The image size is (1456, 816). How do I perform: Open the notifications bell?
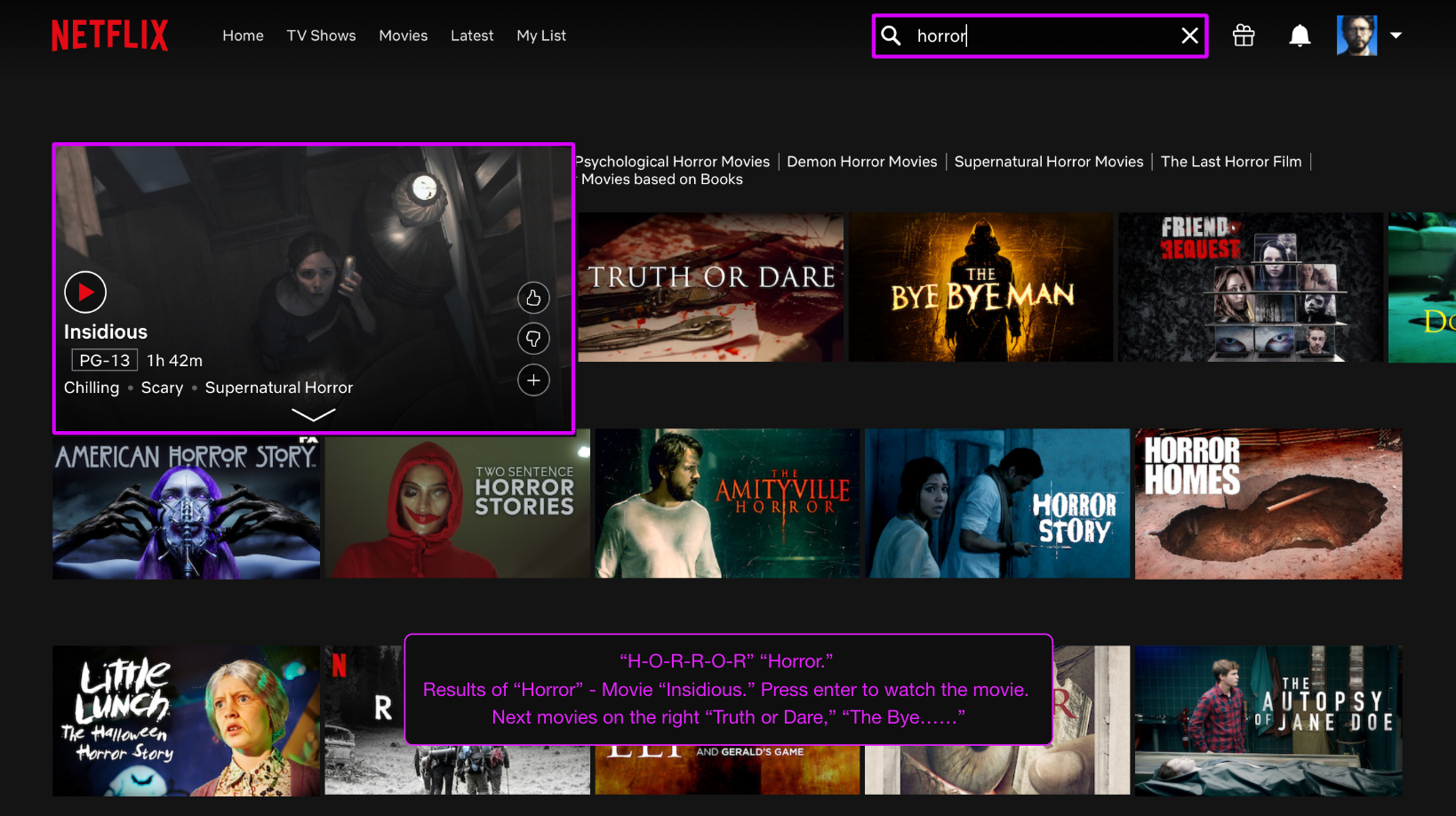click(x=1300, y=36)
